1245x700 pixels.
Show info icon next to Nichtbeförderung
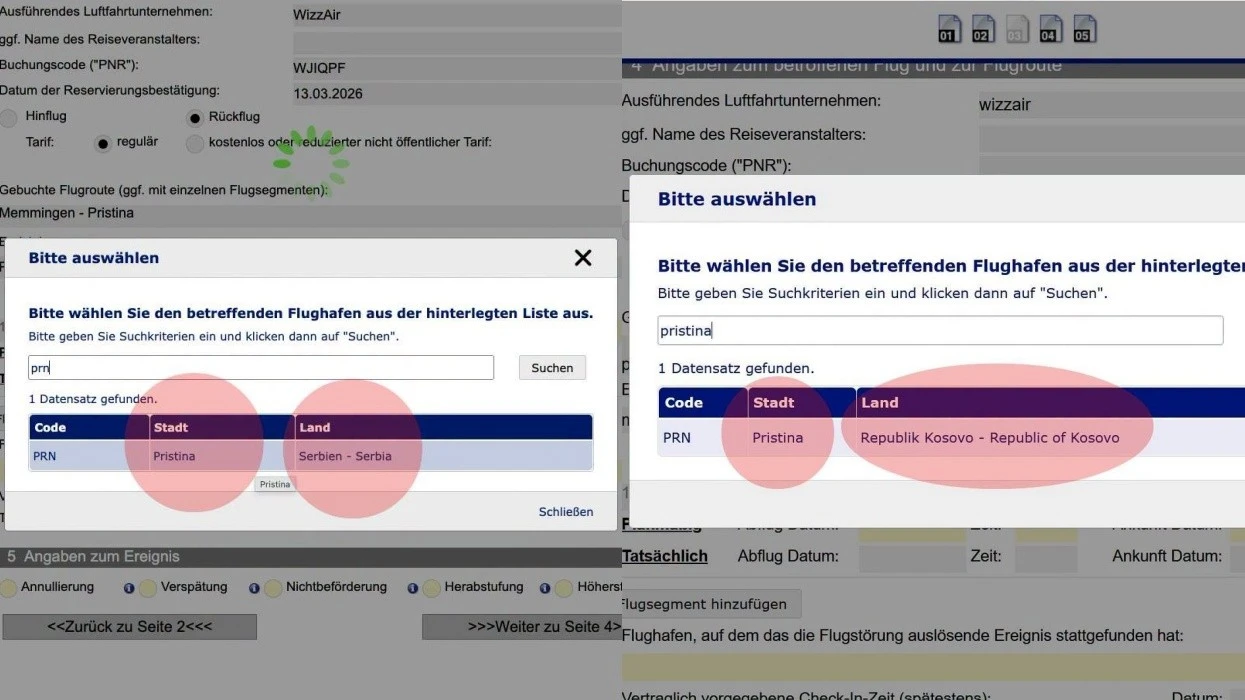pos(413,588)
